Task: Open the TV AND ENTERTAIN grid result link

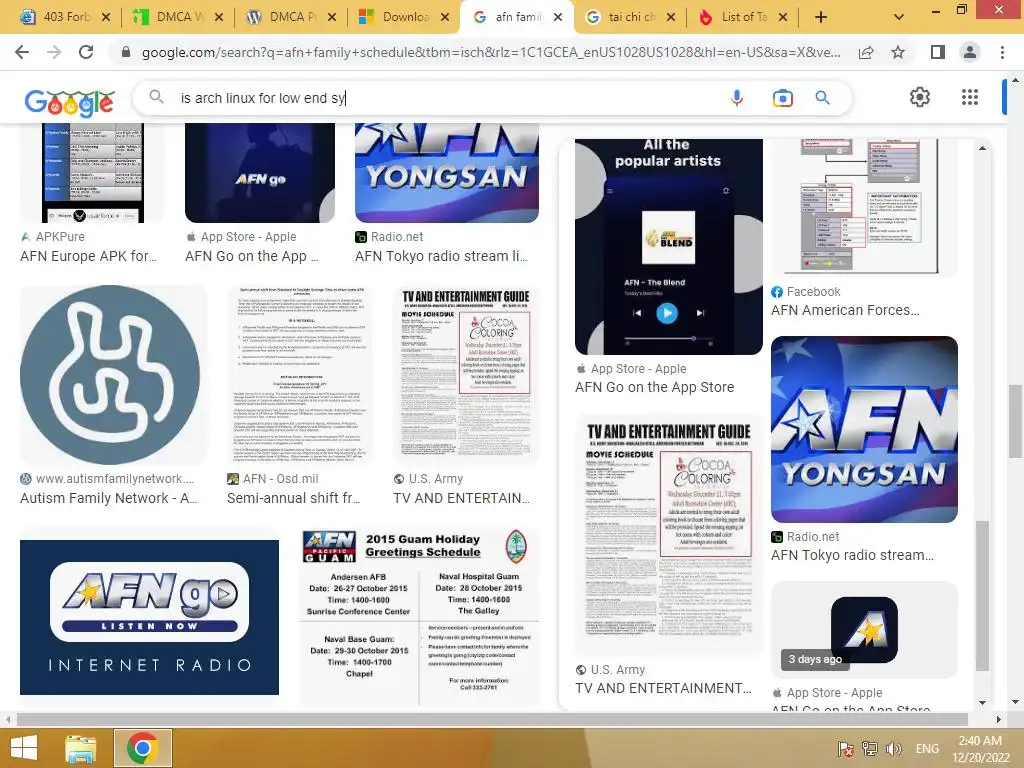Action: (x=462, y=498)
